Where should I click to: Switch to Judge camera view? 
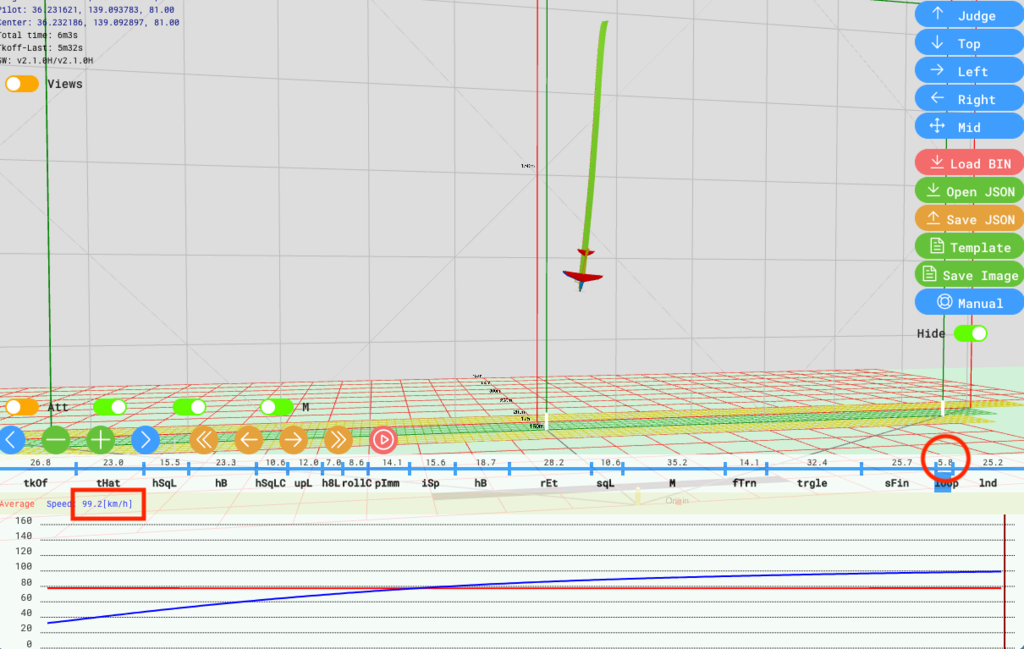click(x=969, y=15)
